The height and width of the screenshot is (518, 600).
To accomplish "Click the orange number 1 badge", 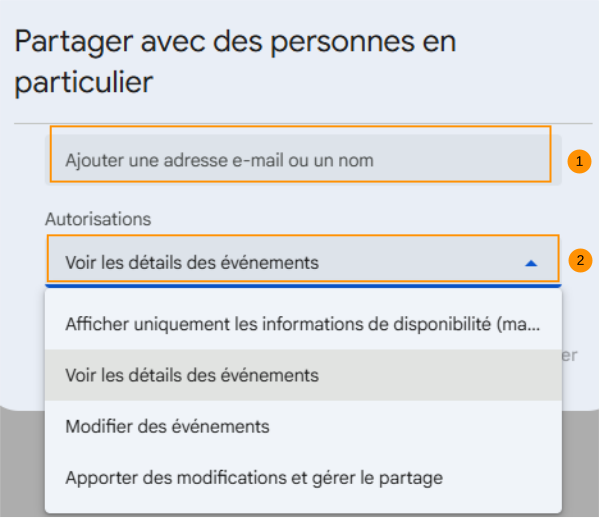I will point(578,160).
